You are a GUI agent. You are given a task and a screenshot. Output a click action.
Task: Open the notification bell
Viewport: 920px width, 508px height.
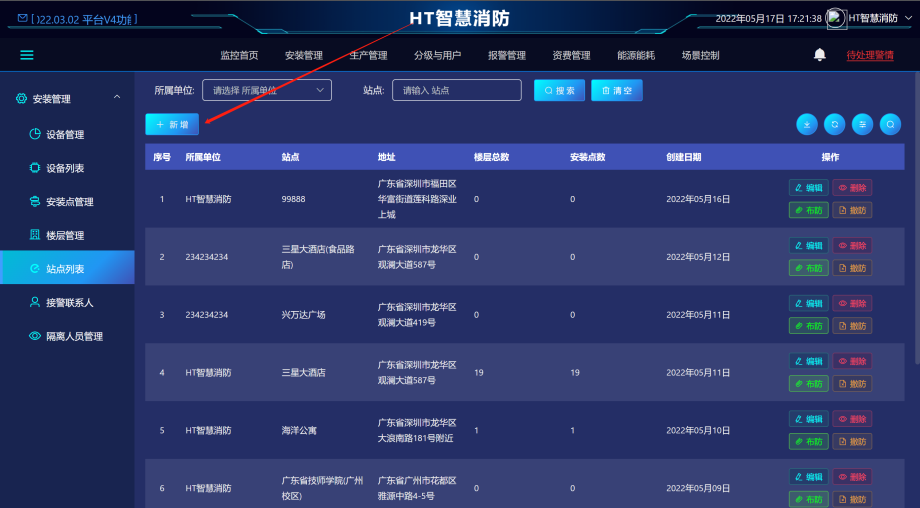(820, 55)
